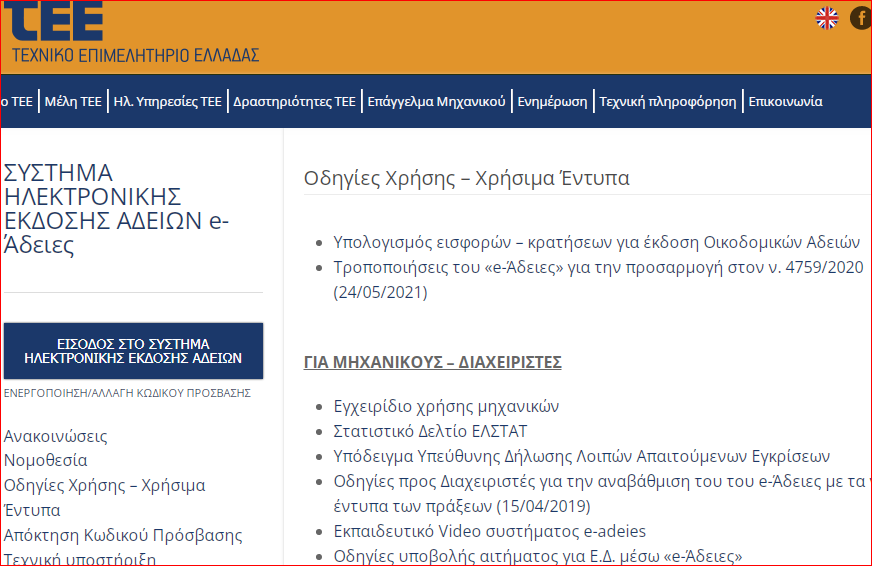The height and width of the screenshot is (566, 872).
Task: Open 'Εκπαιδευτικό Video συστήματος e-adeies' link
Action: [x=489, y=532]
